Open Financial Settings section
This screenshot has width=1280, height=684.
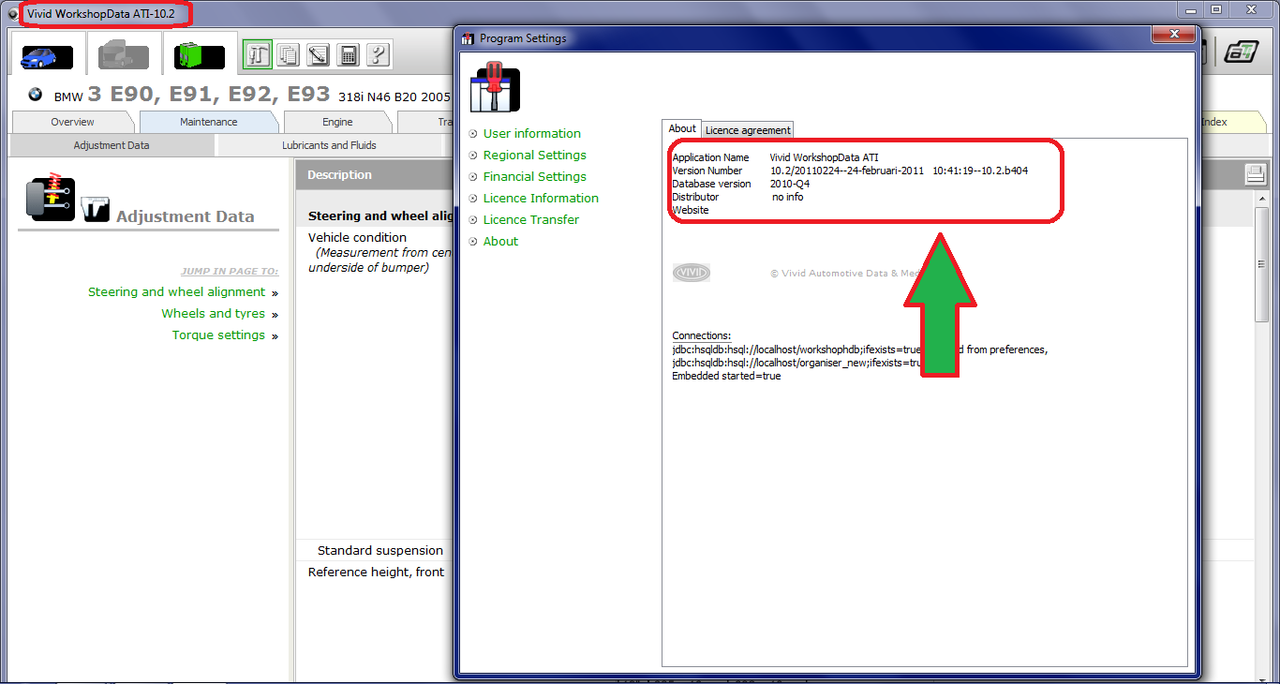click(534, 176)
